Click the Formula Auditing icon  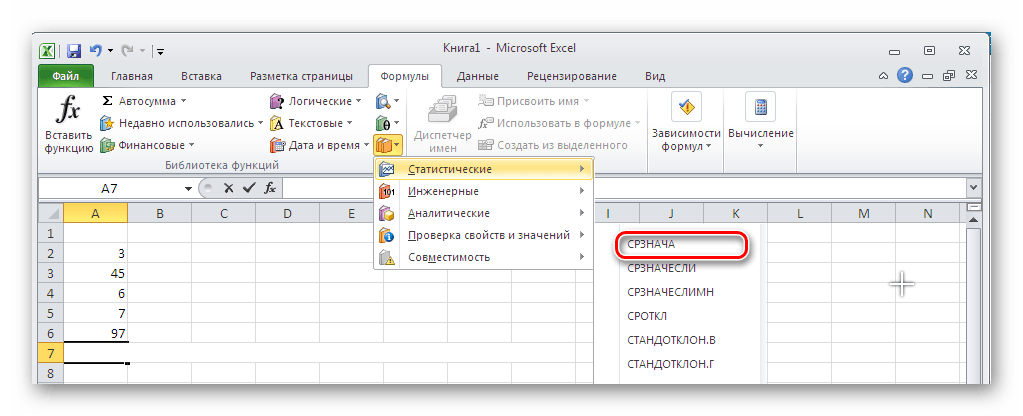coord(686,108)
